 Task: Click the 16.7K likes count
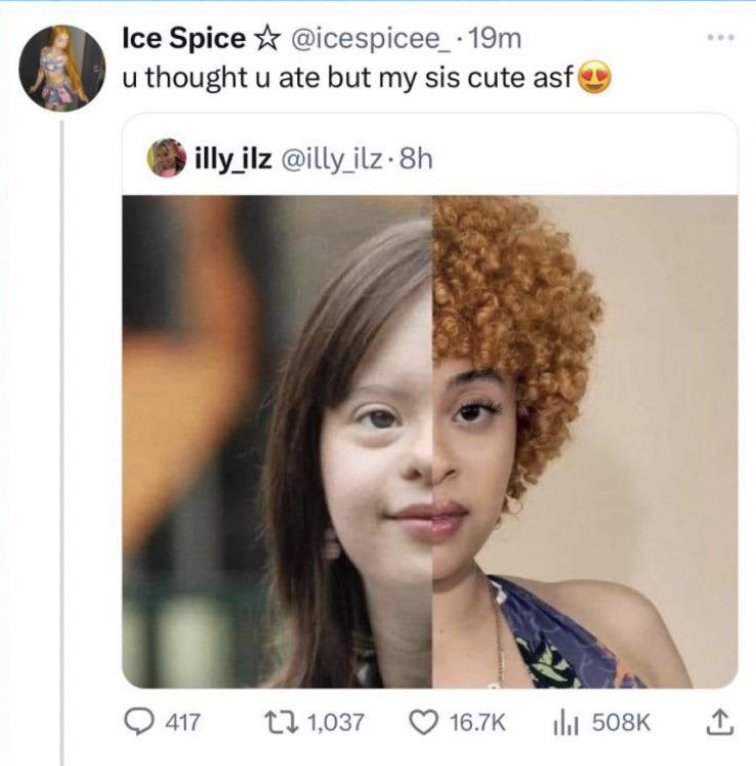[x=477, y=723]
